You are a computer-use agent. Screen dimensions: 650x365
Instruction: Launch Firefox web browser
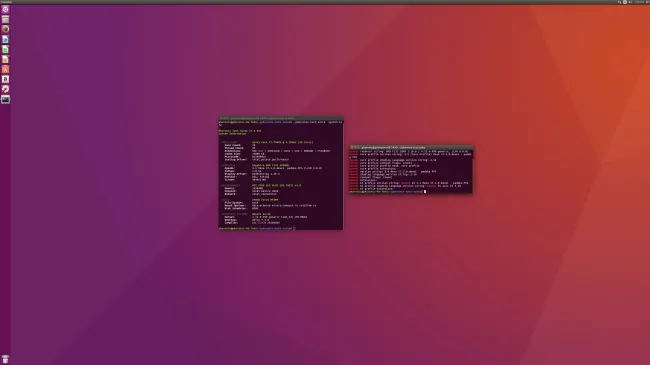5,29
